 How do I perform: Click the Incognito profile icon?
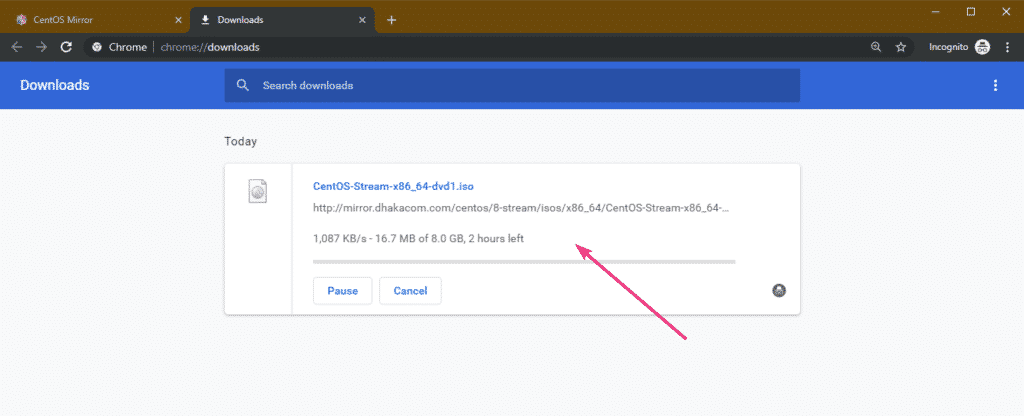(x=982, y=47)
